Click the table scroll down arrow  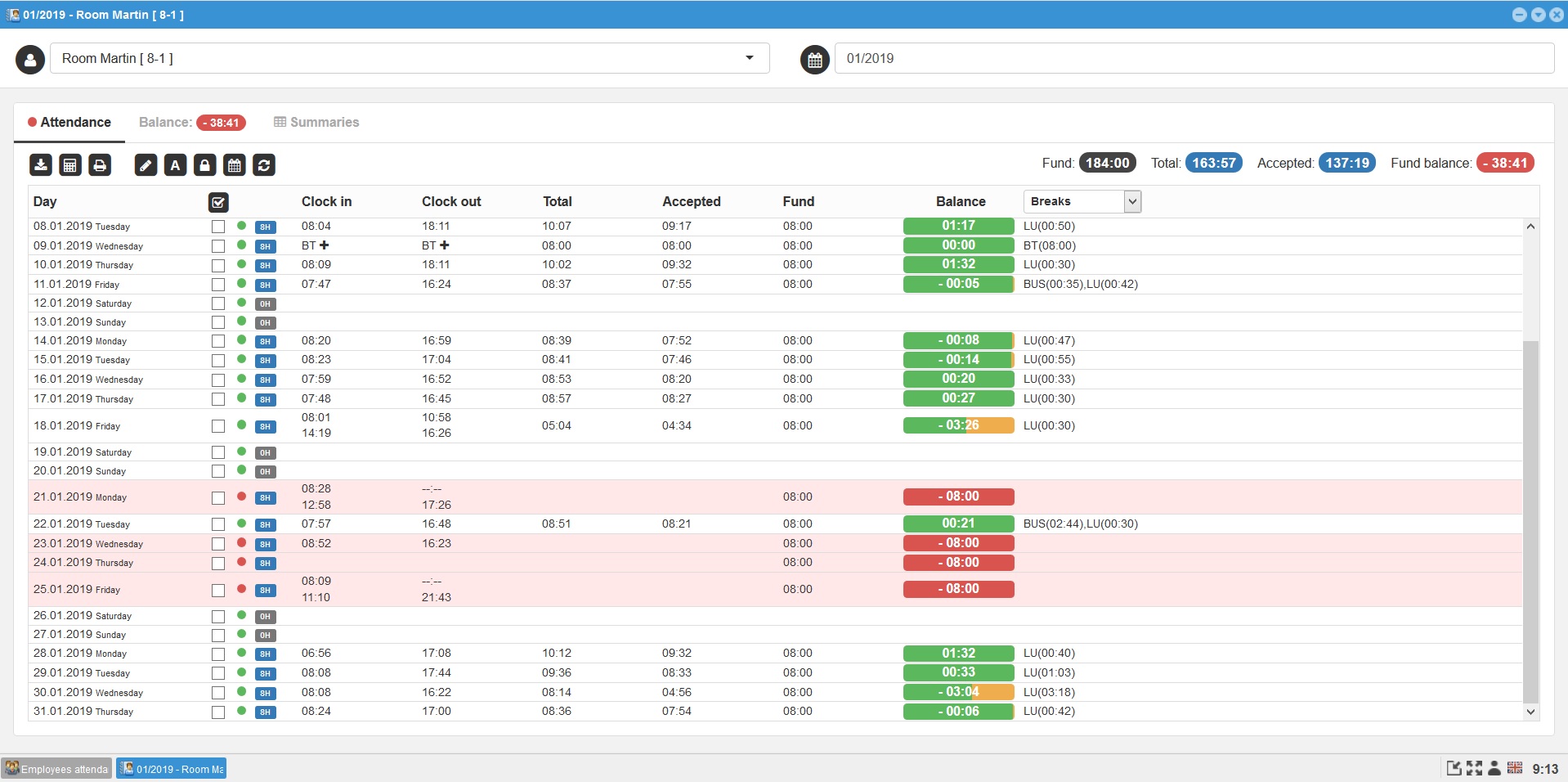click(1530, 712)
